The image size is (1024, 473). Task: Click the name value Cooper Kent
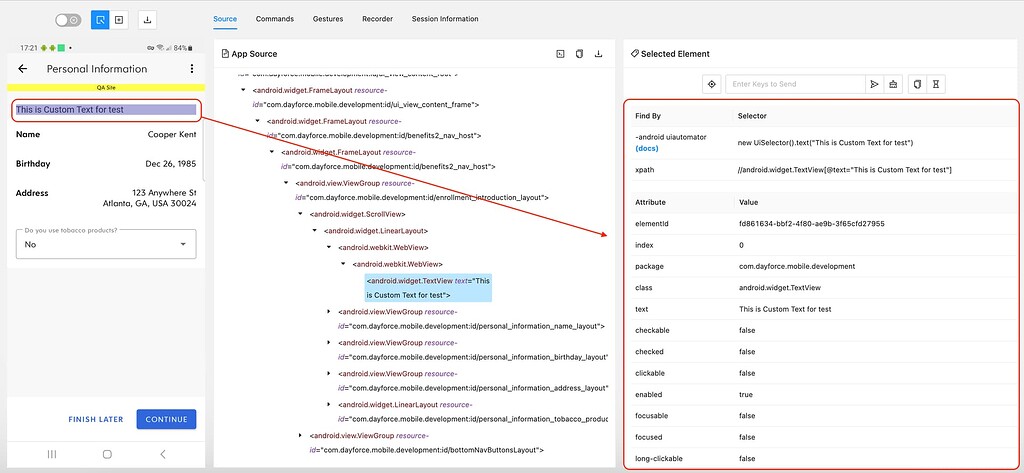click(172, 135)
